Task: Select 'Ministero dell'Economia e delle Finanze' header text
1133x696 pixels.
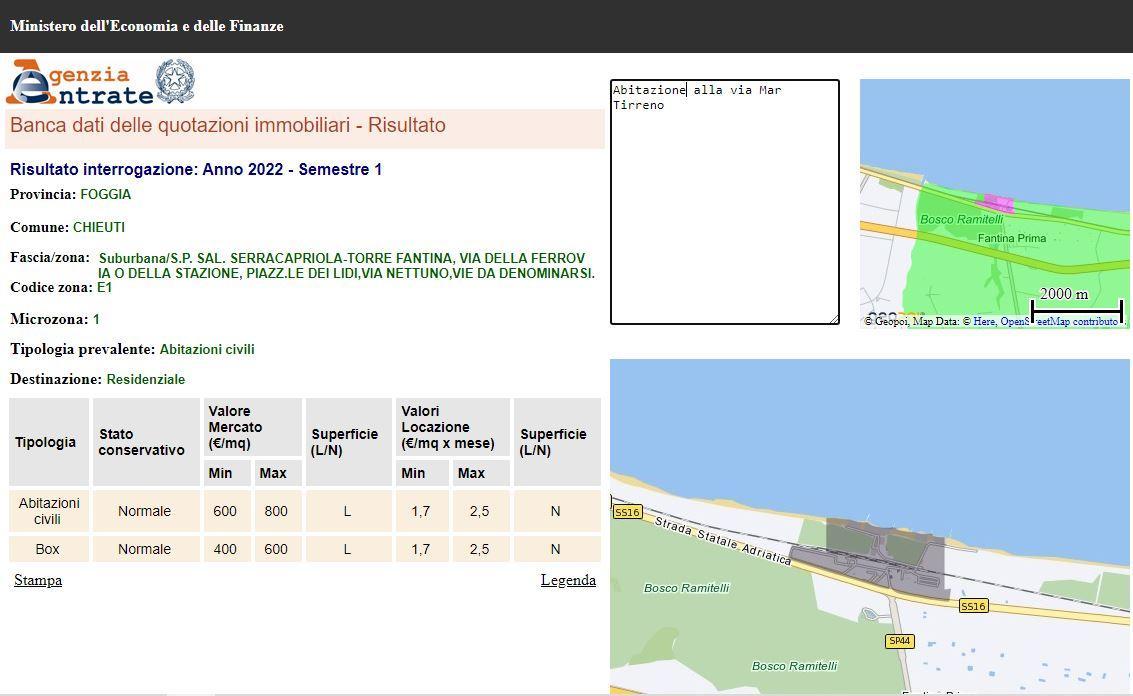Action: tap(147, 26)
